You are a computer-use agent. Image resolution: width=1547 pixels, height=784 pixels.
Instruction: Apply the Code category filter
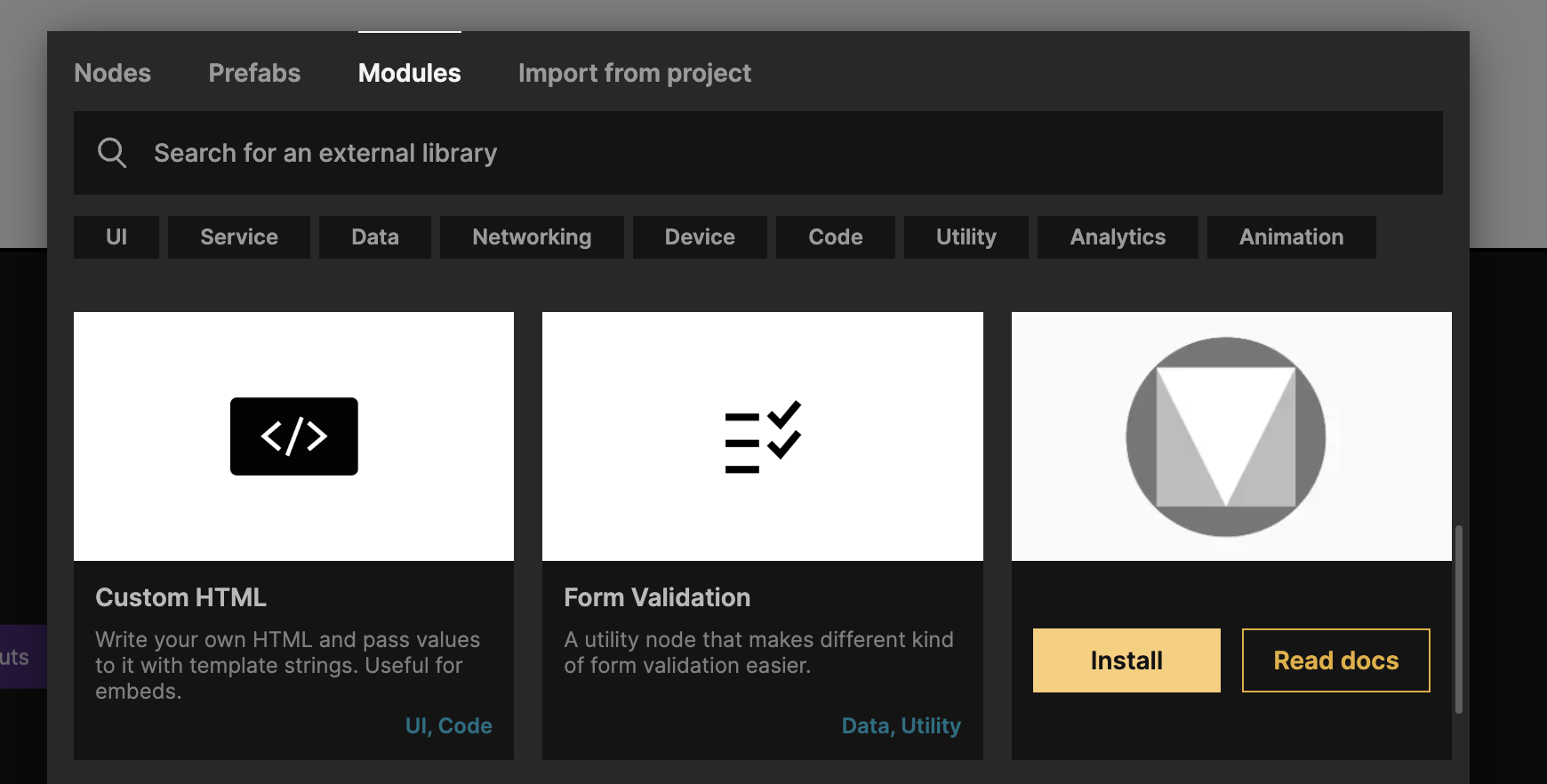(x=835, y=237)
